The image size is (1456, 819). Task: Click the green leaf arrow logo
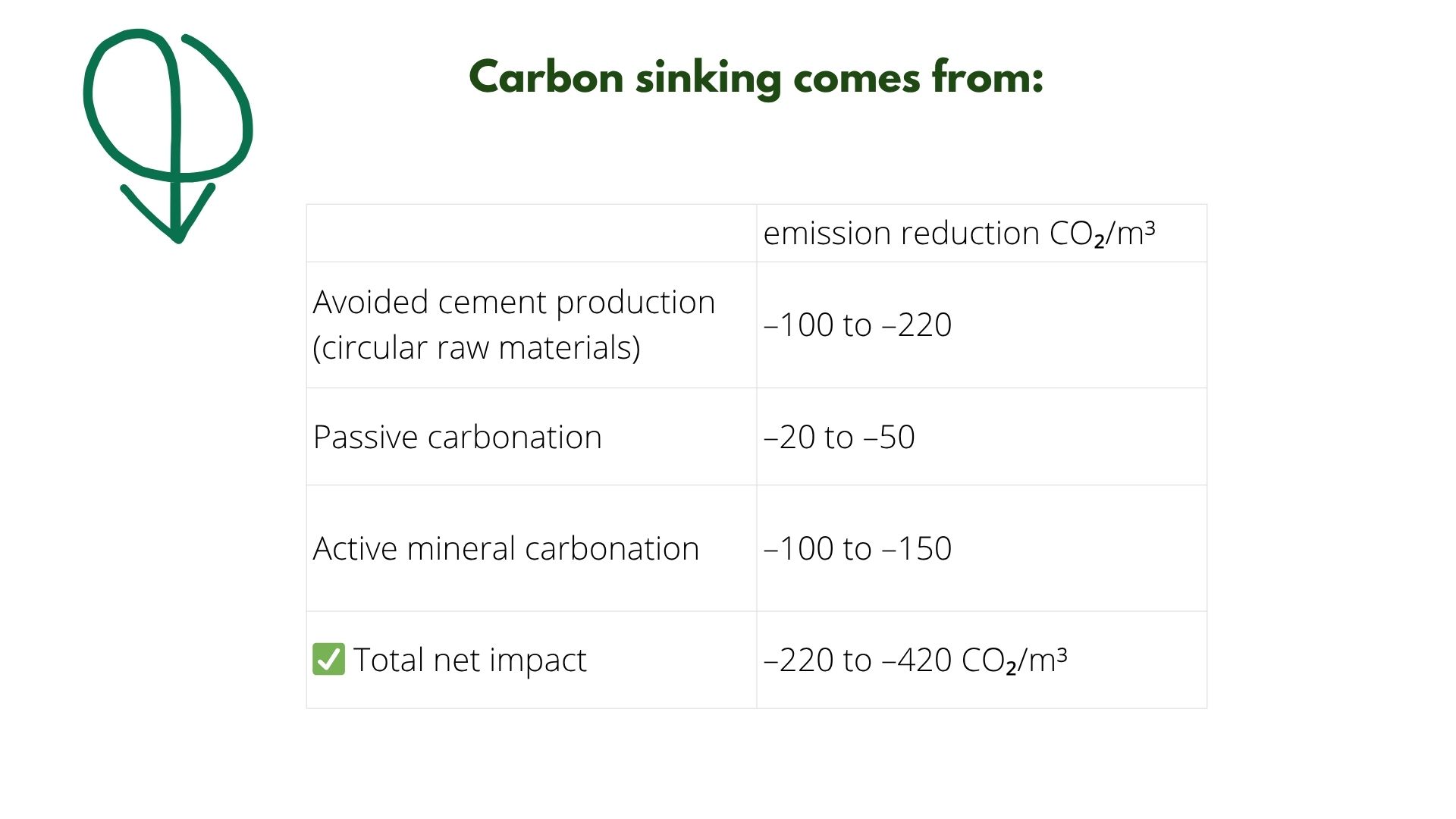(x=168, y=136)
